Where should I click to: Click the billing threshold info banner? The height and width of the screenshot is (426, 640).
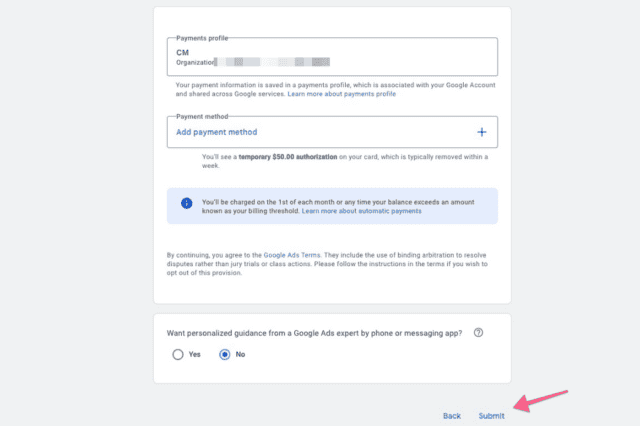pos(332,206)
